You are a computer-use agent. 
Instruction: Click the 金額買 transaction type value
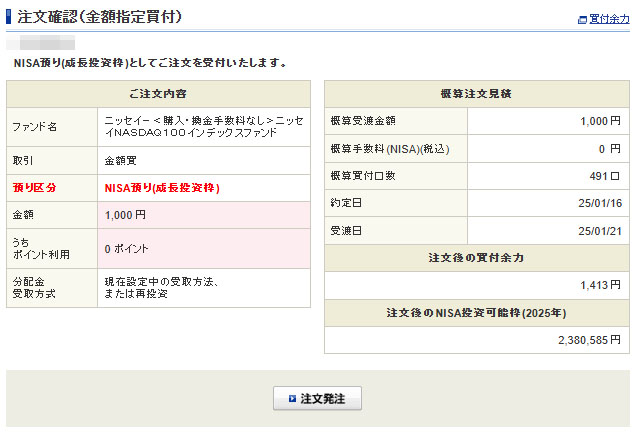pyautogui.click(x=122, y=160)
